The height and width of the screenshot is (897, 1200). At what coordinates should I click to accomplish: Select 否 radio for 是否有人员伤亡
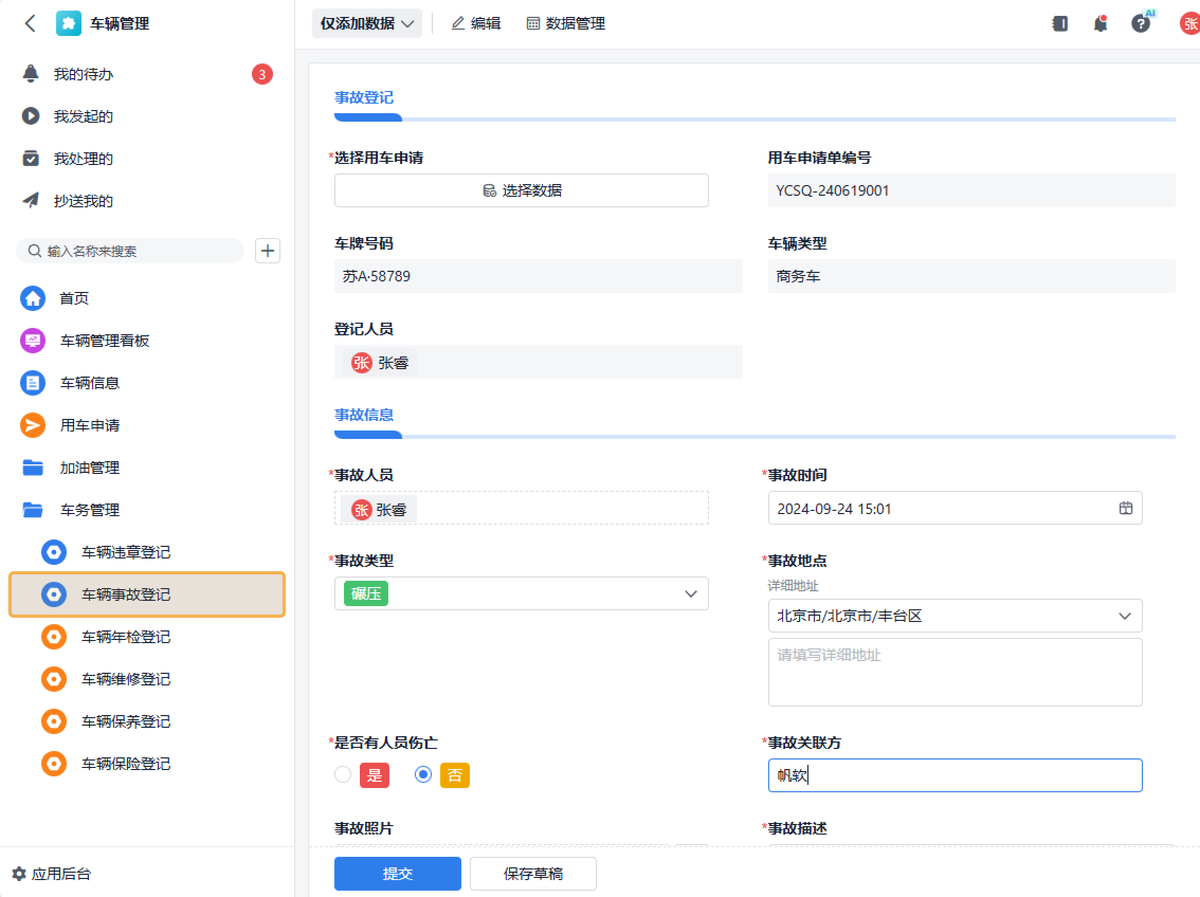pos(423,775)
